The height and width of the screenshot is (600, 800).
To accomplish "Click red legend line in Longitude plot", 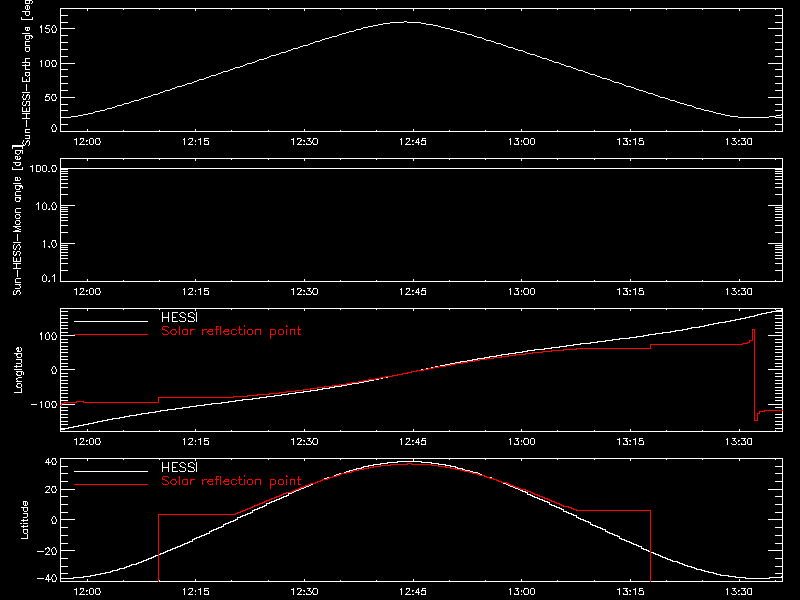I will point(111,335).
